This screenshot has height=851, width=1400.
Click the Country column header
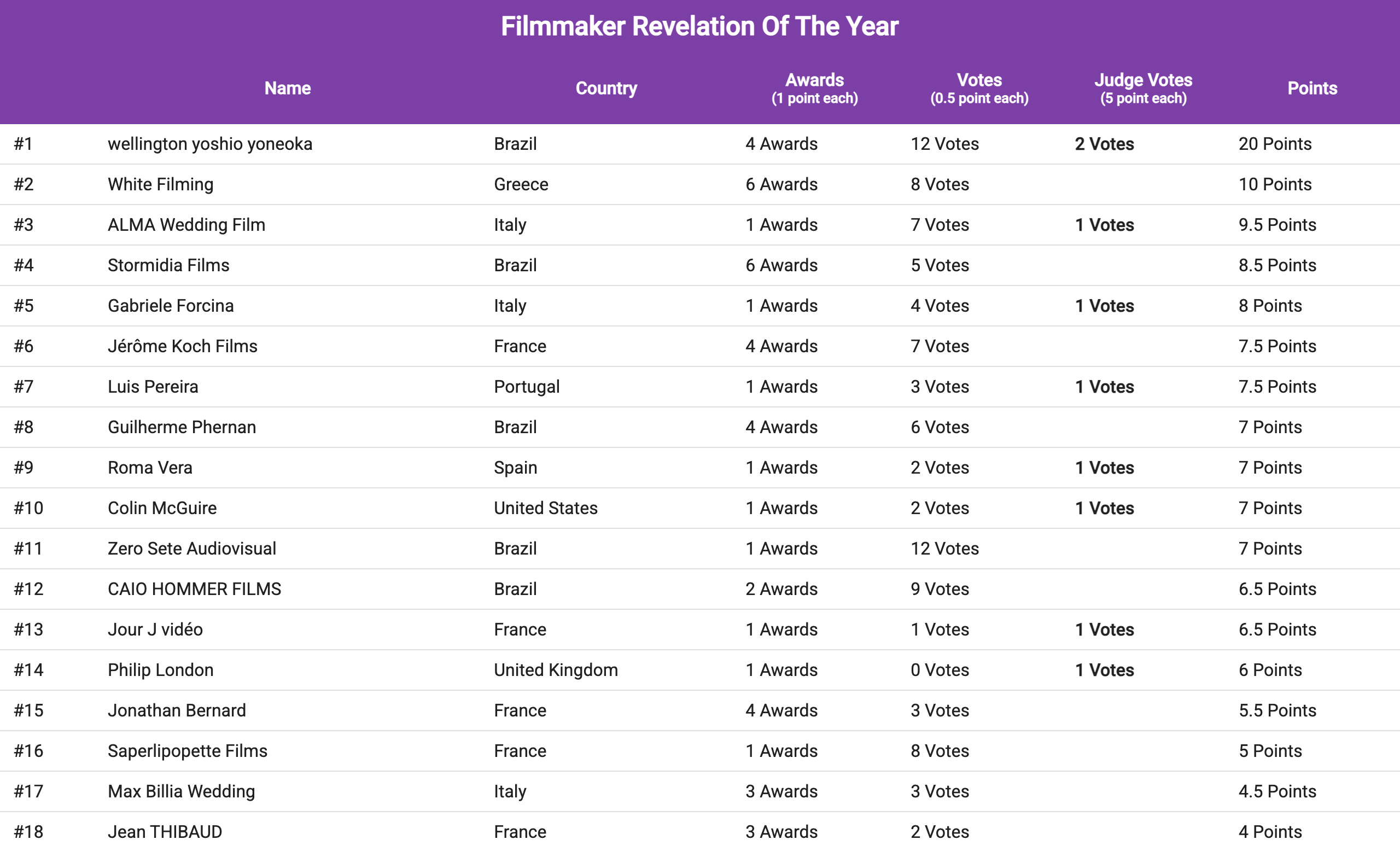click(x=606, y=88)
